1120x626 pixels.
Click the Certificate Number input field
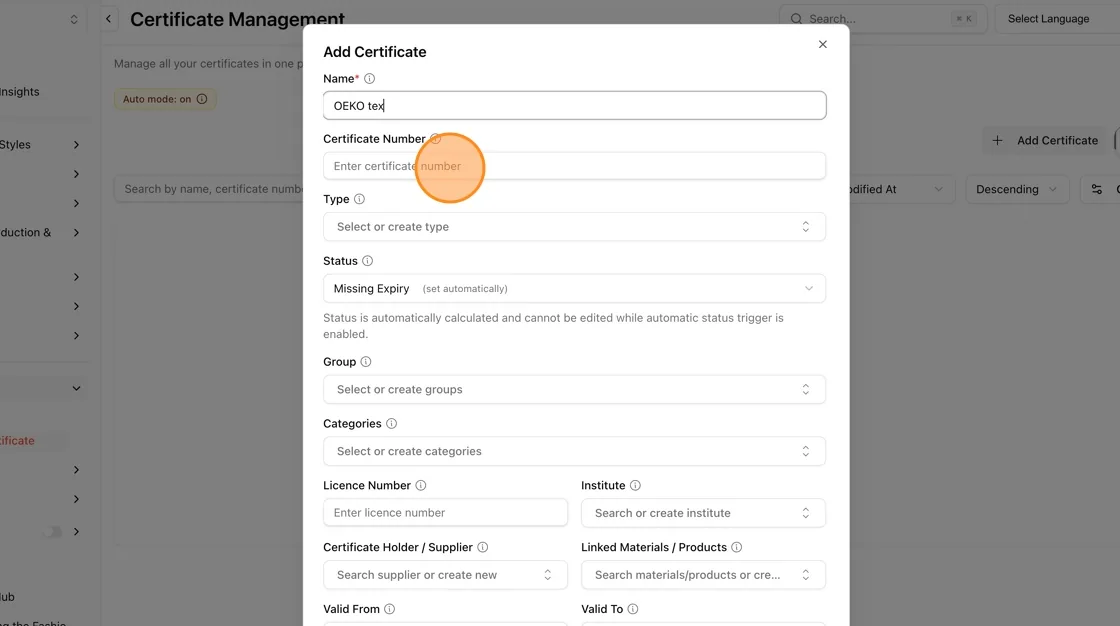pyautogui.click(x=574, y=166)
